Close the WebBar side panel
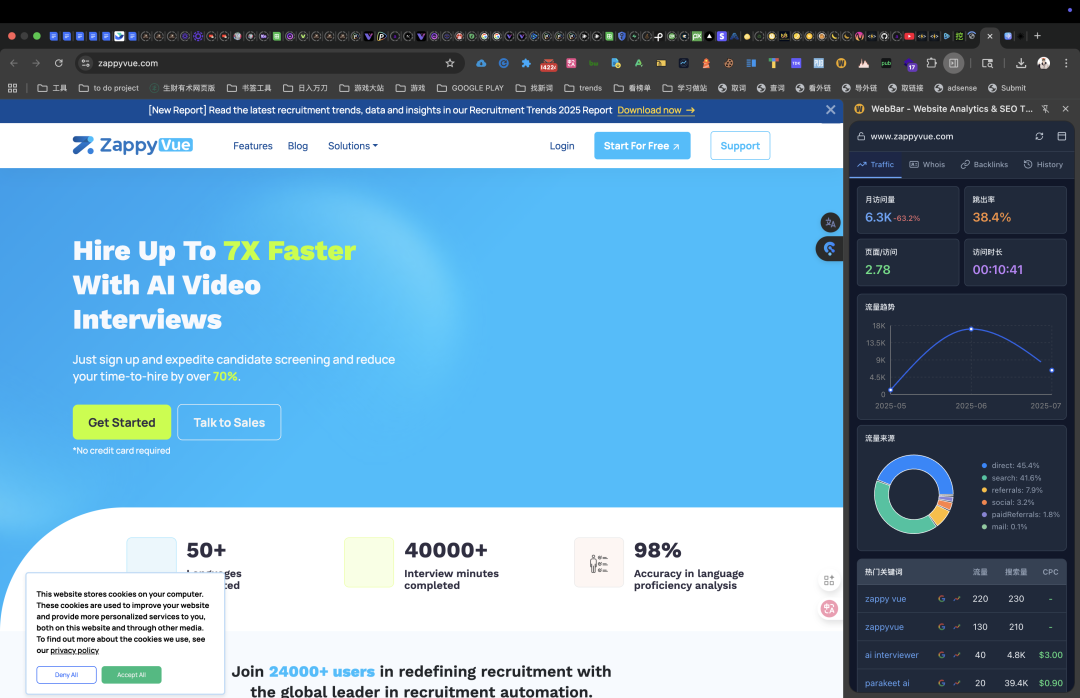 (1066, 109)
